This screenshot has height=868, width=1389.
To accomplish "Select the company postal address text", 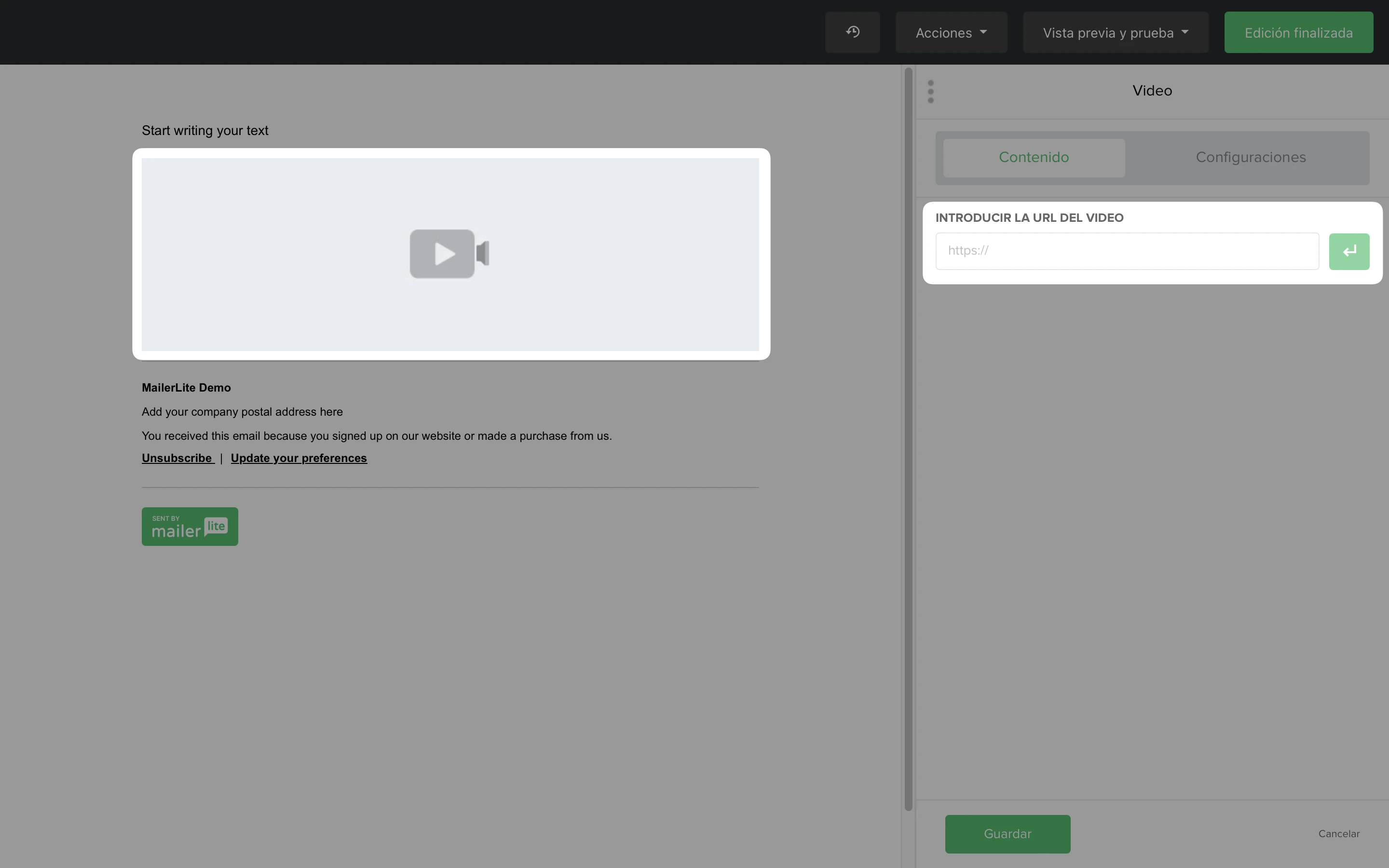I will 242,412.
